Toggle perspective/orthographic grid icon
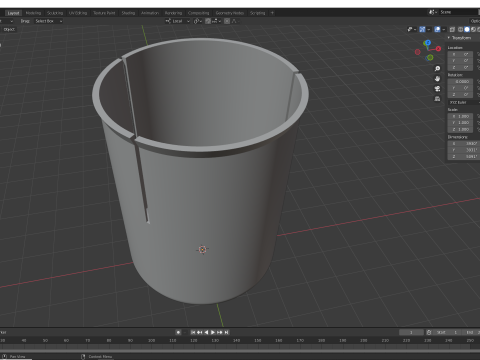Viewport: 480px width, 360px height. pyautogui.click(x=437, y=99)
